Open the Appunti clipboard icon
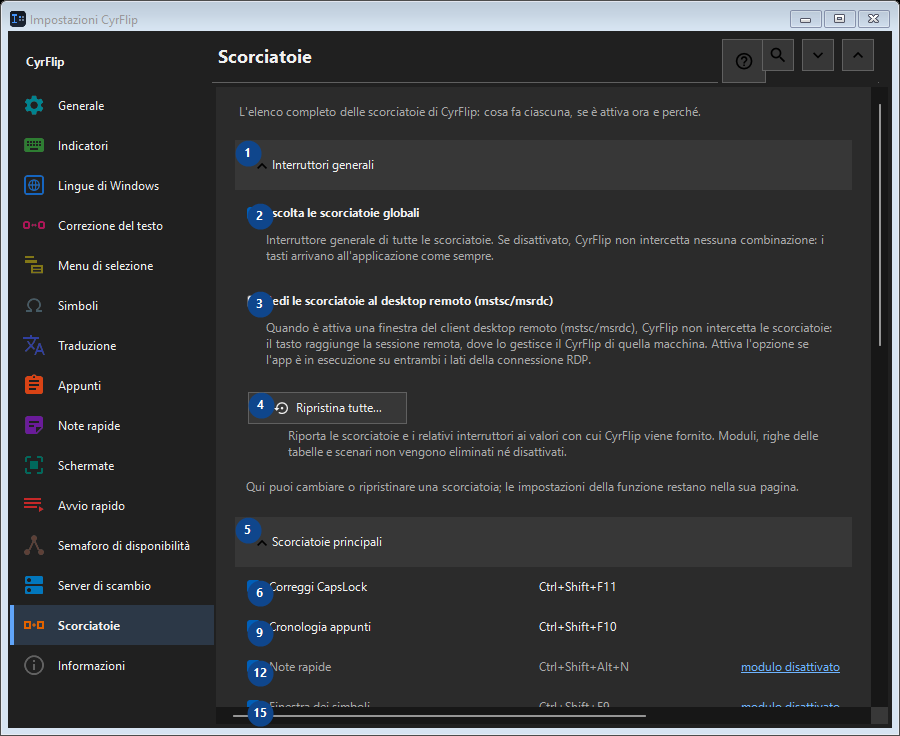This screenshot has width=900, height=736. 34,385
